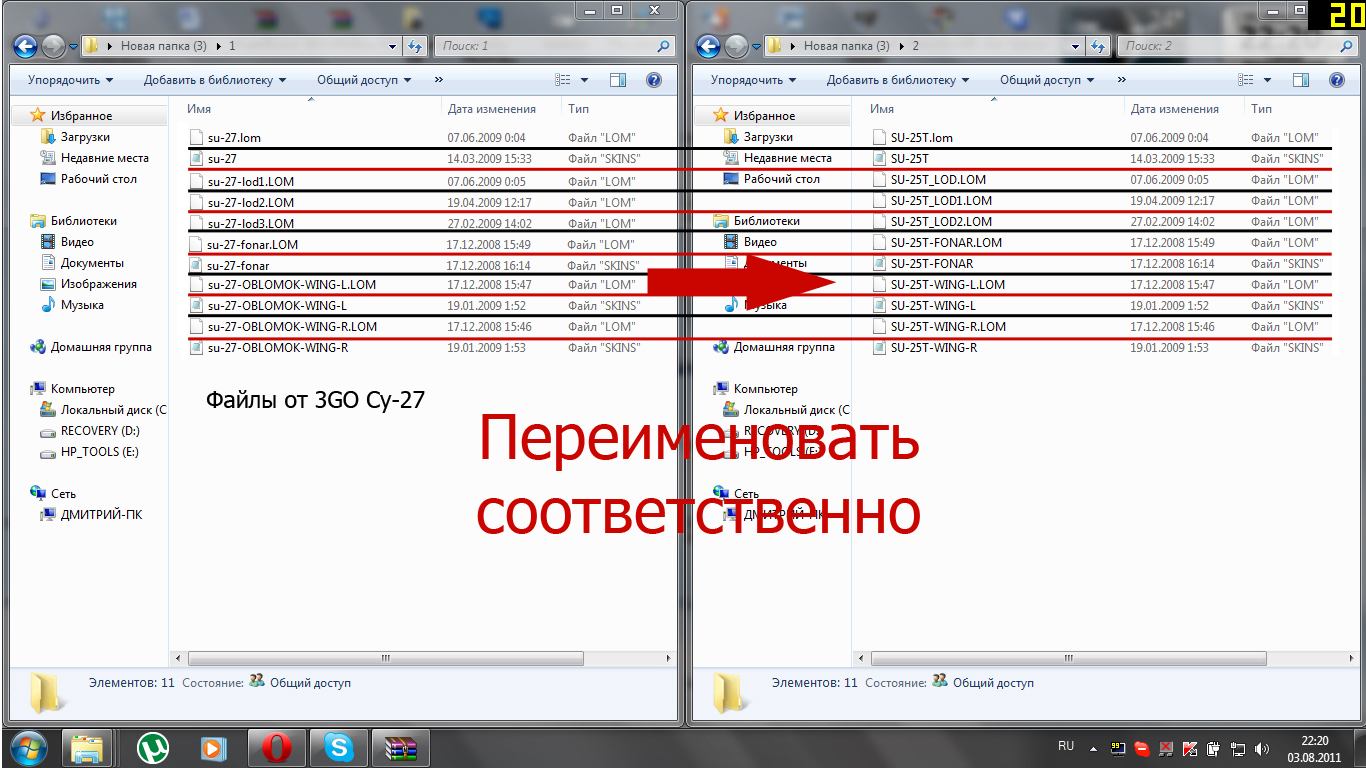
Task: Open Общий доступ menu in left window
Action: (364, 80)
